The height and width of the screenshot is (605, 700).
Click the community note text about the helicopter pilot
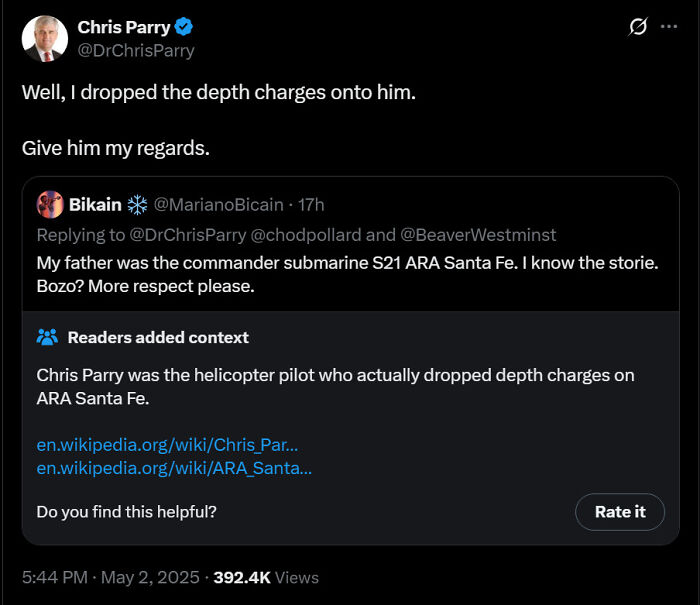tap(335, 386)
